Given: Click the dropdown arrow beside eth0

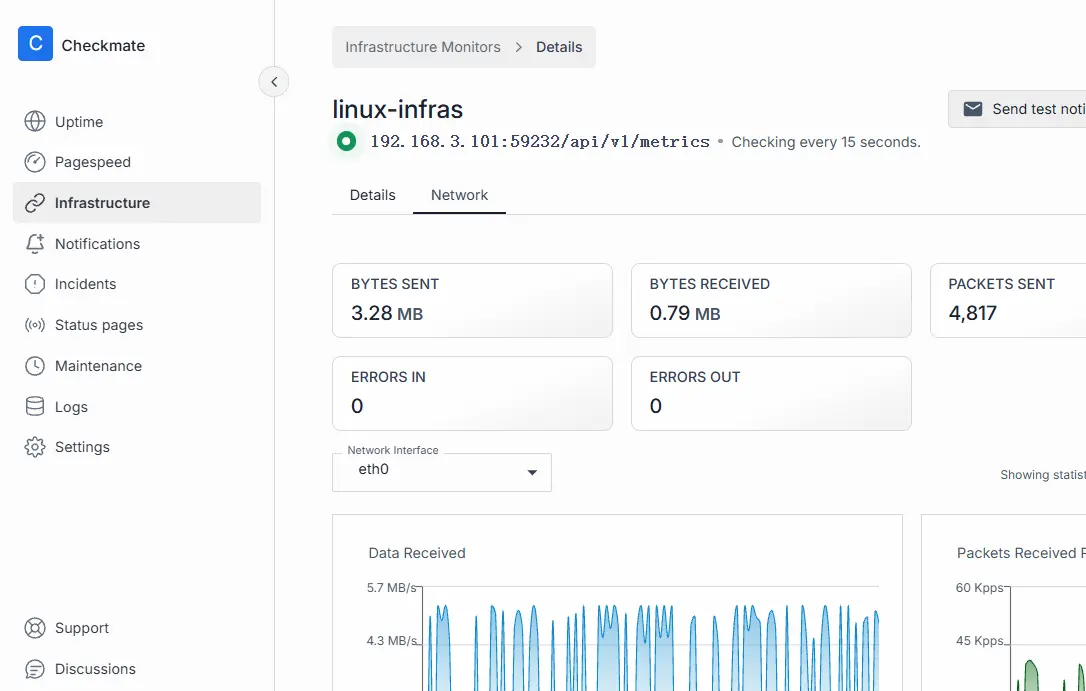Looking at the screenshot, I should [x=532, y=473].
